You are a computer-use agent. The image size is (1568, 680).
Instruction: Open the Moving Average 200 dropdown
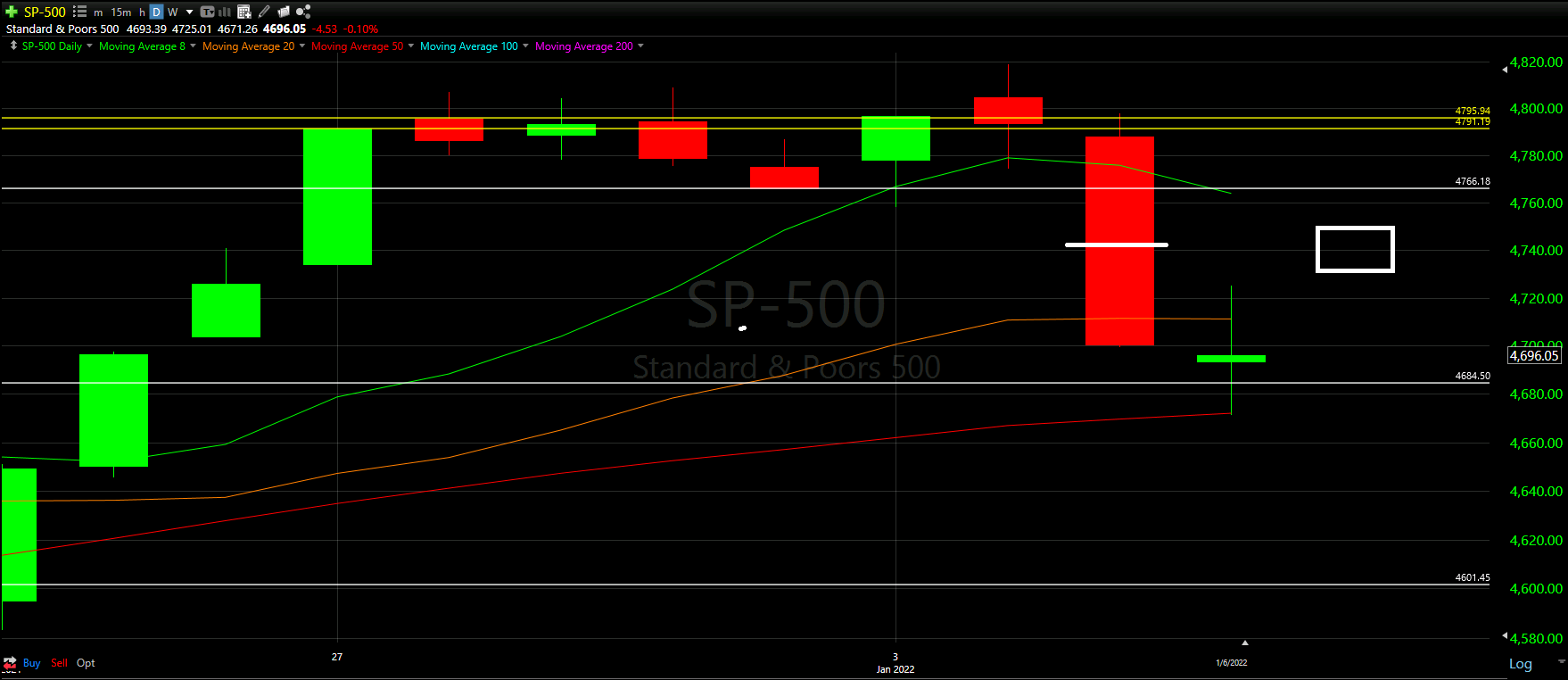point(640,46)
